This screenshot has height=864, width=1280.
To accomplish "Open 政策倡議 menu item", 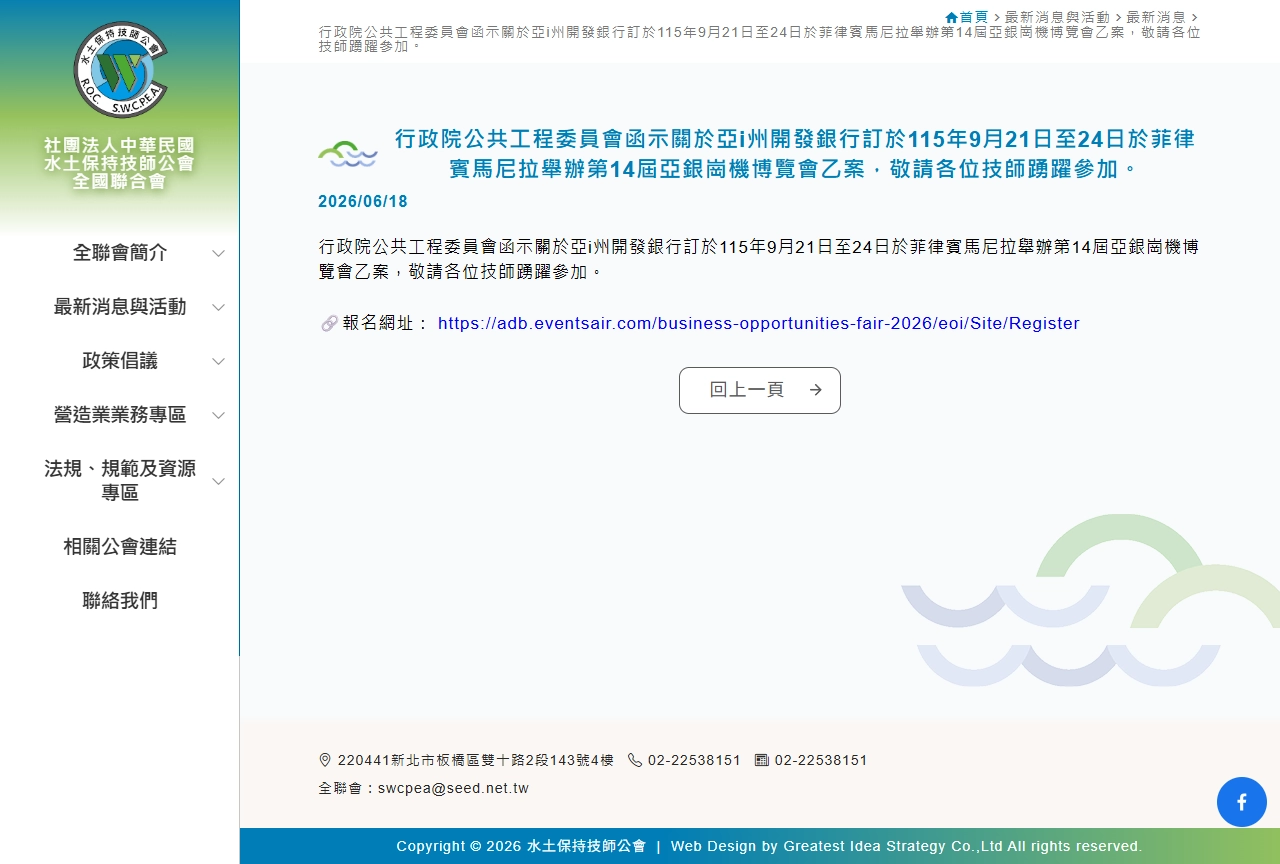I will point(120,361).
